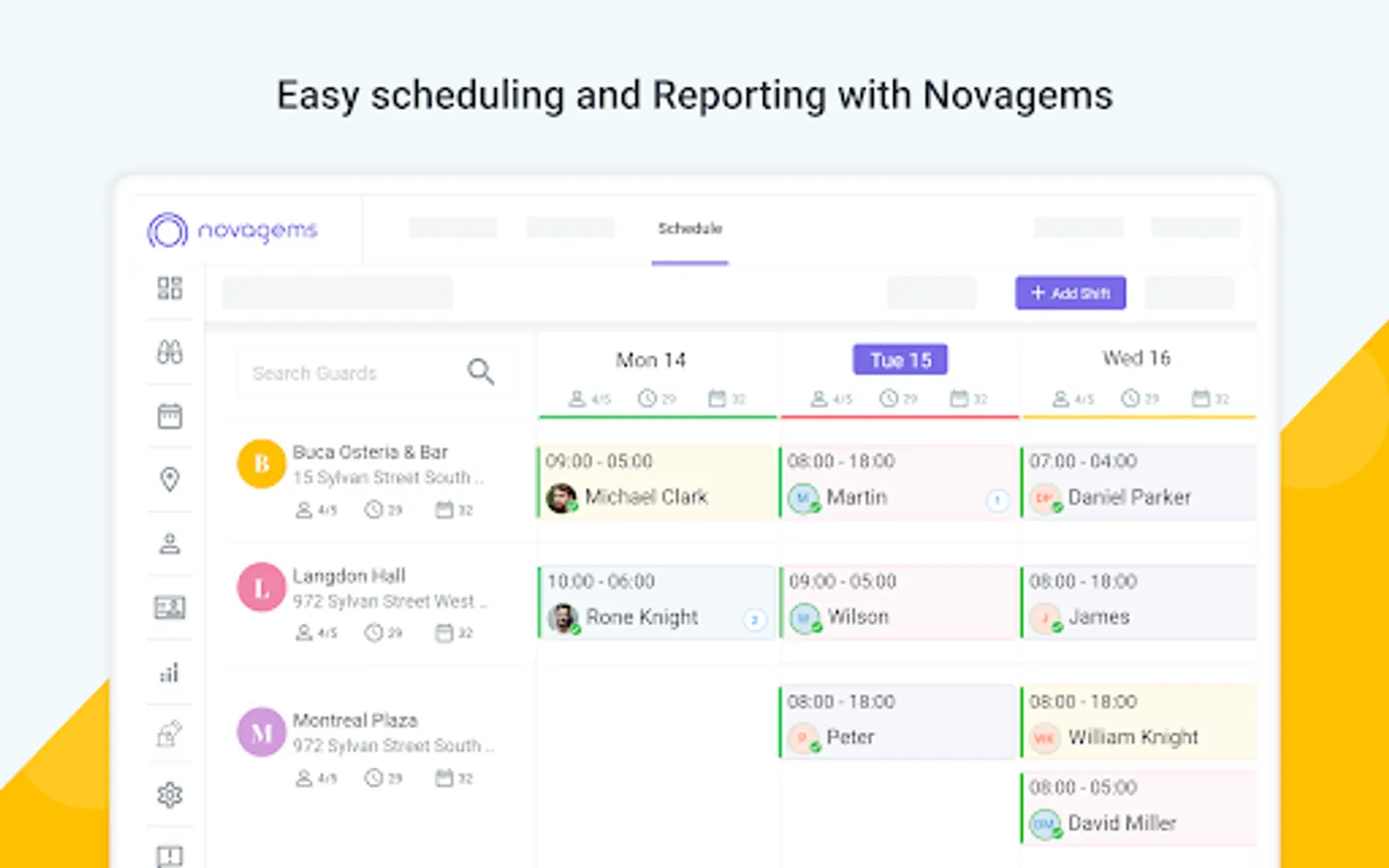Click James's avatar icon
1389x868 pixels.
point(1046,618)
